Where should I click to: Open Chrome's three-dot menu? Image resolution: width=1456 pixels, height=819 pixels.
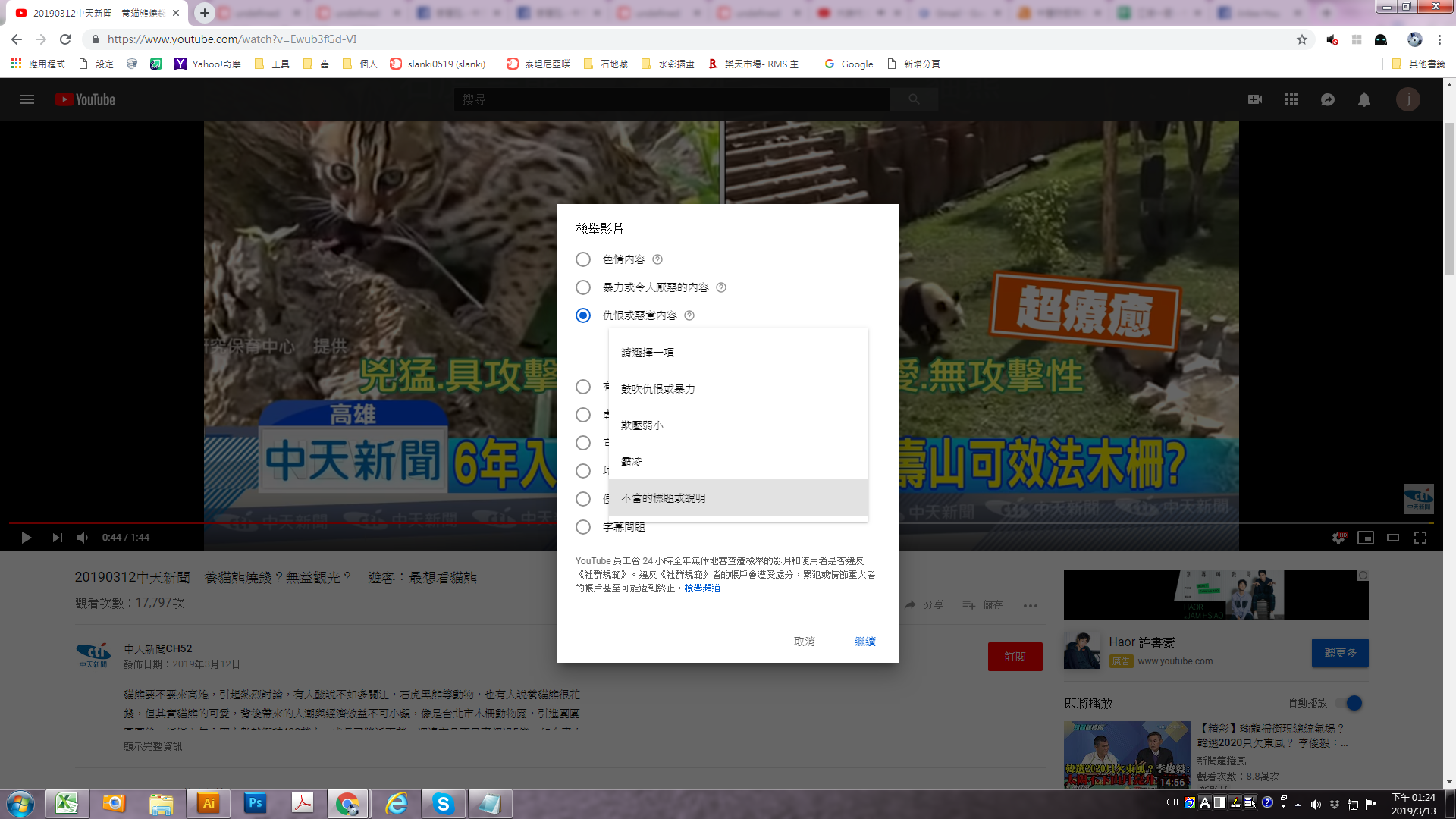[x=1439, y=39]
